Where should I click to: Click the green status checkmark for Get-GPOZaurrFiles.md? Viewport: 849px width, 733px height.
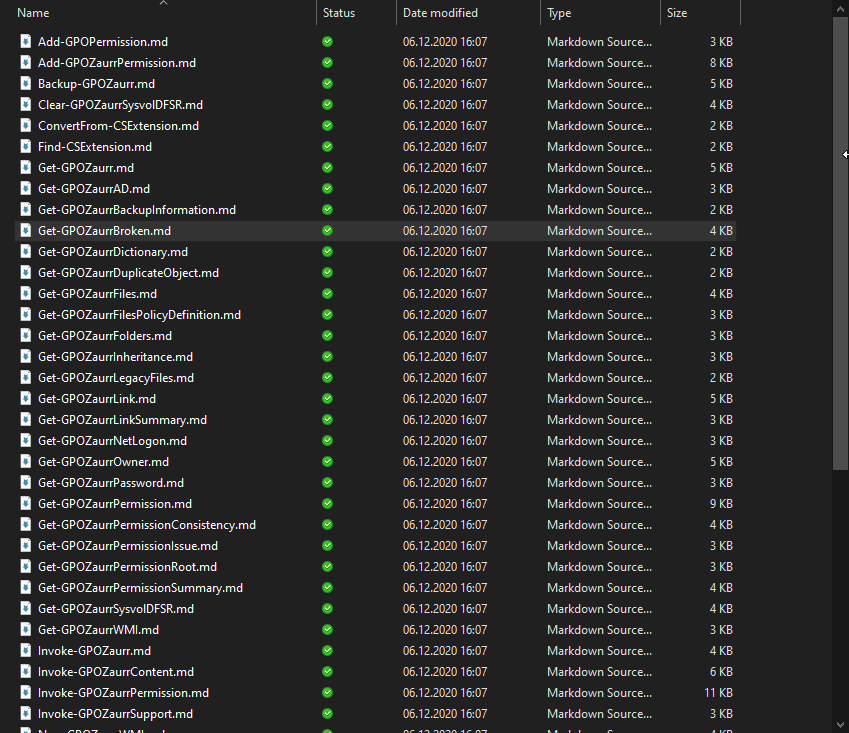pyautogui.click(x=328, y=294)
